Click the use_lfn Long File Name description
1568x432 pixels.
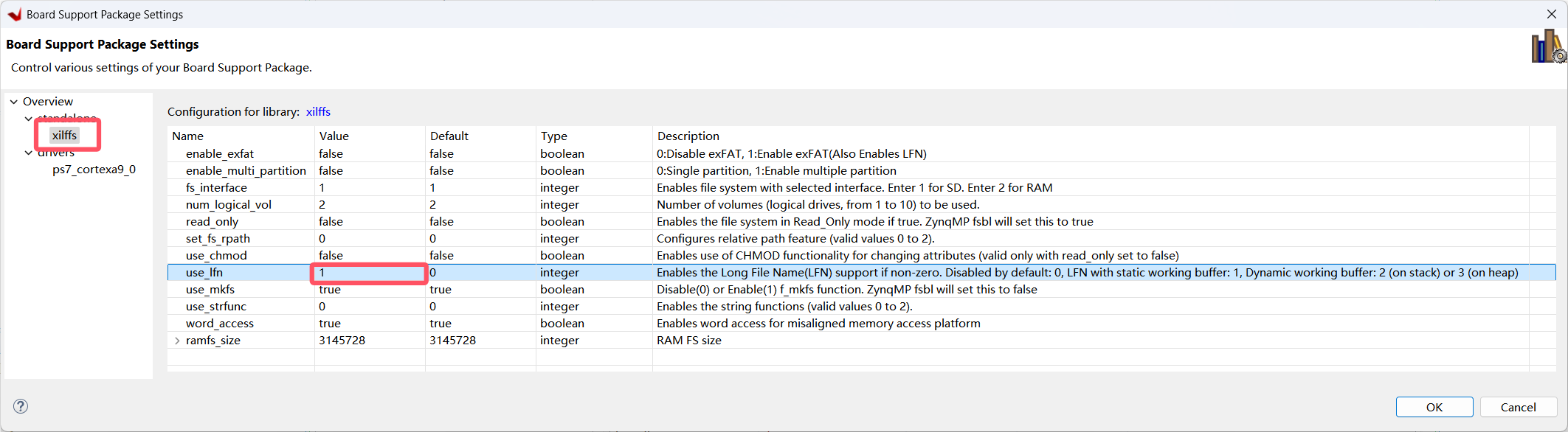coord(1088,273)
